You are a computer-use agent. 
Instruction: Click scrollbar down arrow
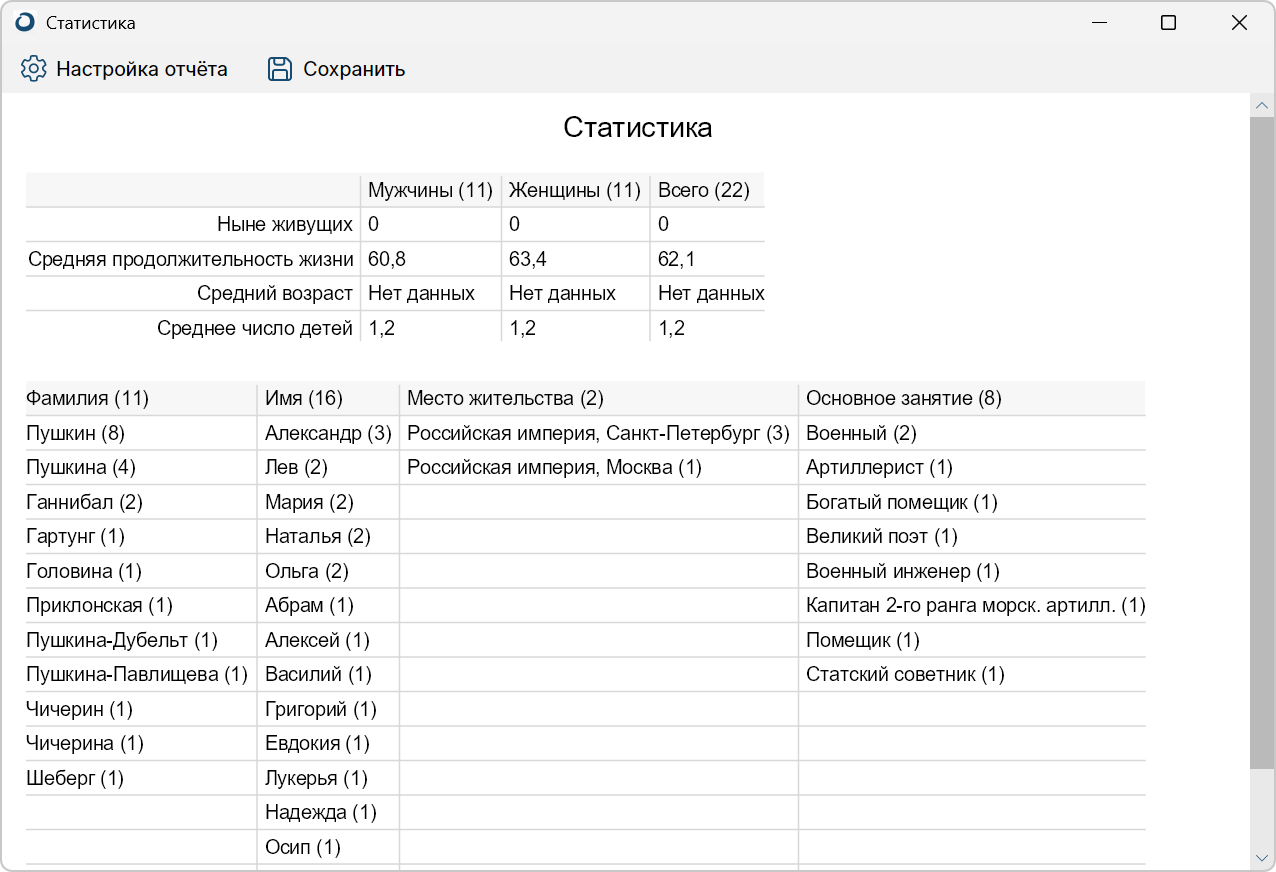(1262, 857)
